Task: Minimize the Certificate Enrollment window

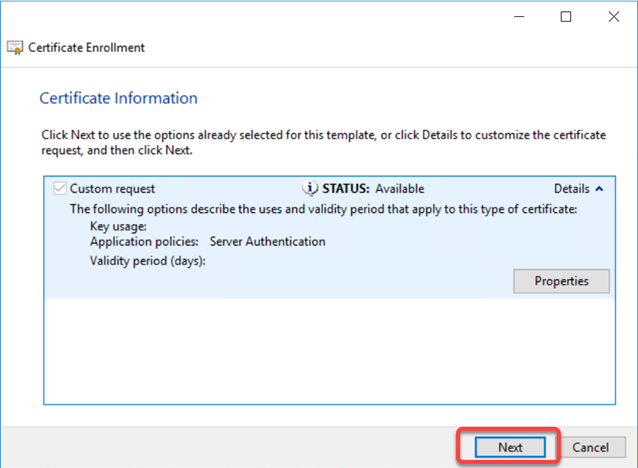Action: [519, 17]
